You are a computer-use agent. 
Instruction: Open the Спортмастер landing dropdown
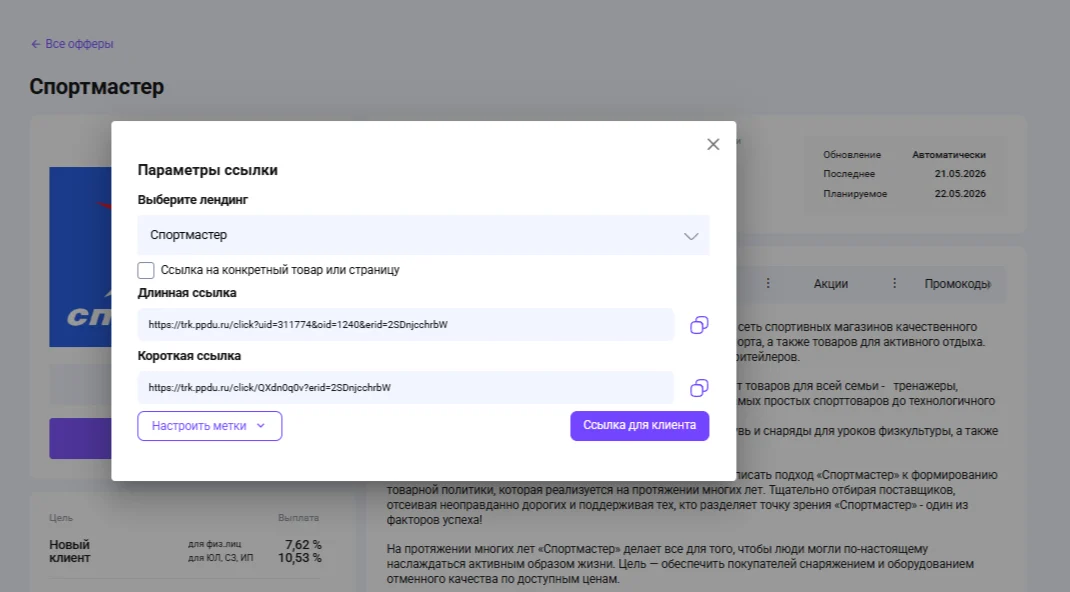423,235
